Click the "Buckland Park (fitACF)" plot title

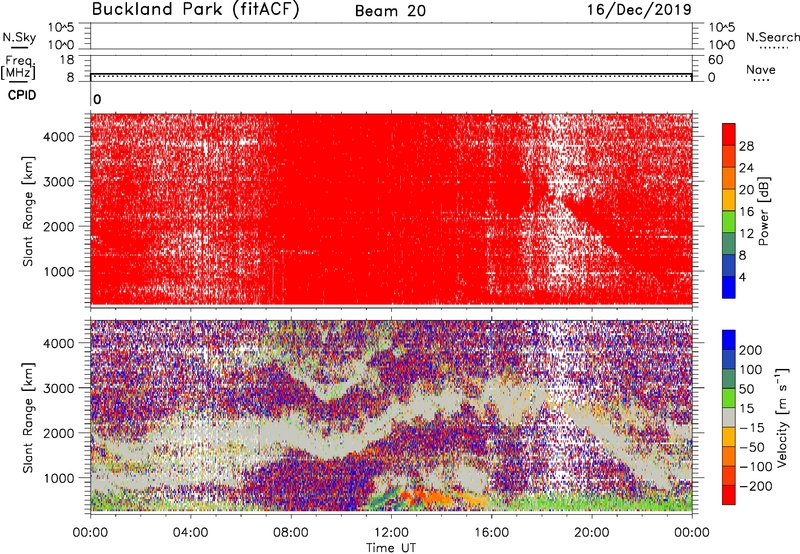[x=195, y=10]
